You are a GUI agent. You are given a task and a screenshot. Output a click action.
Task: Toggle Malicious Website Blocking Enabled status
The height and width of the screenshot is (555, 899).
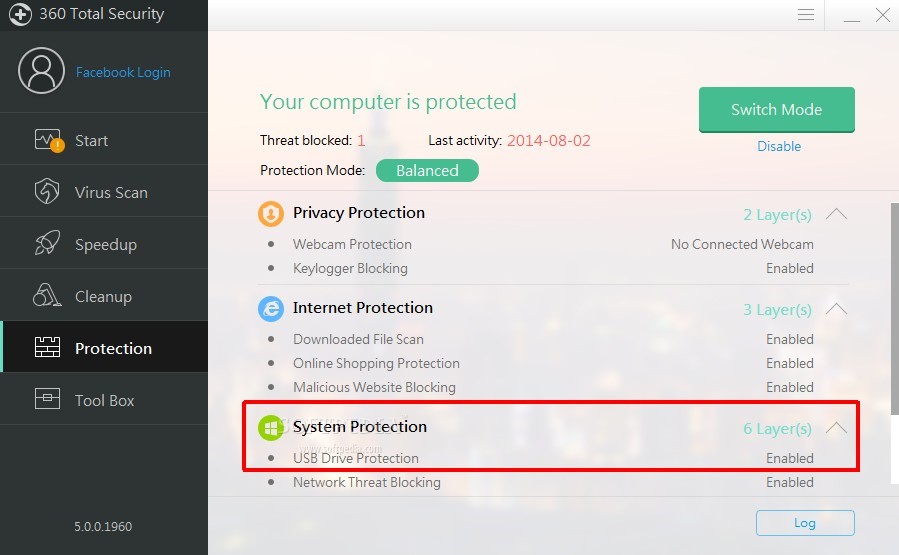[x=789, y=387]
